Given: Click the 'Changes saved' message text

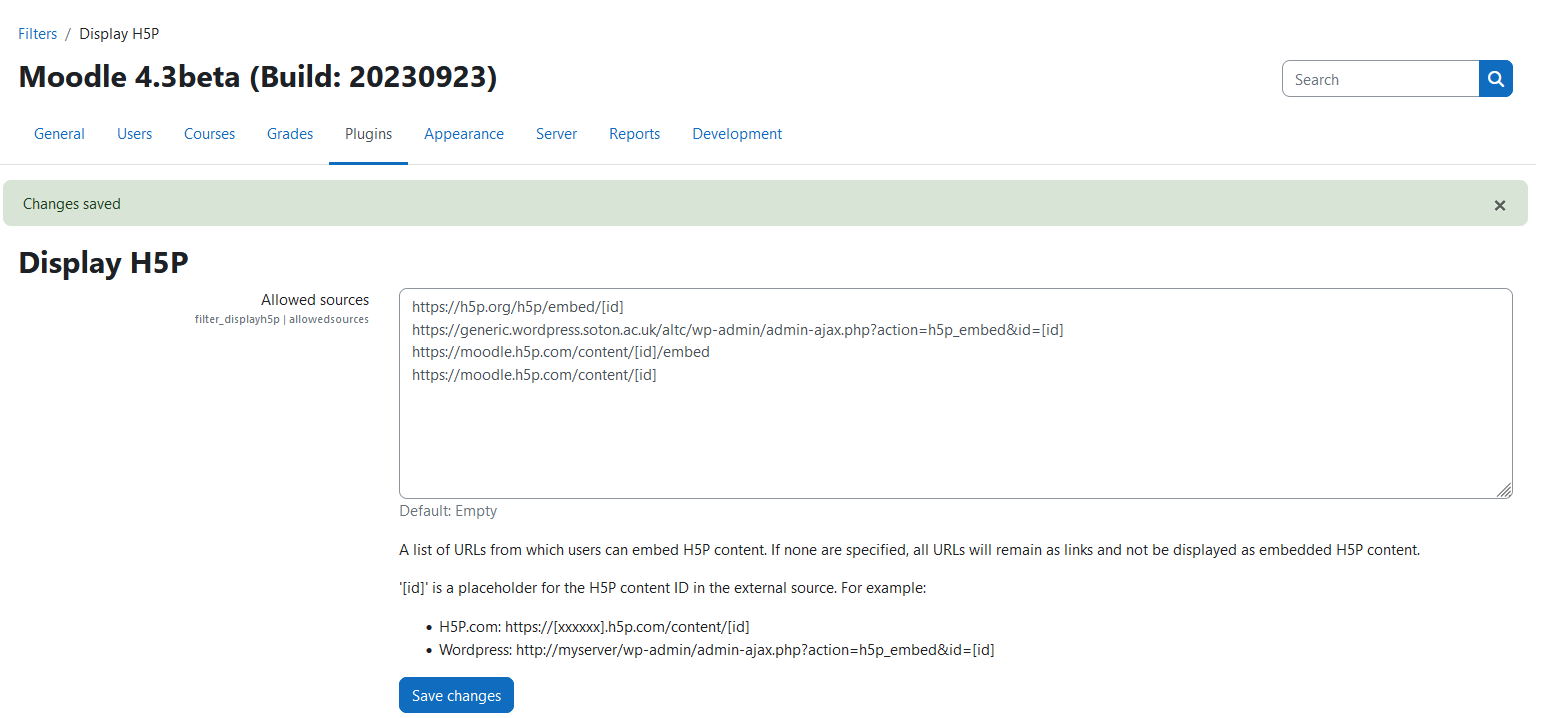Looking at the screenshot, I should [x=72, y=204].
